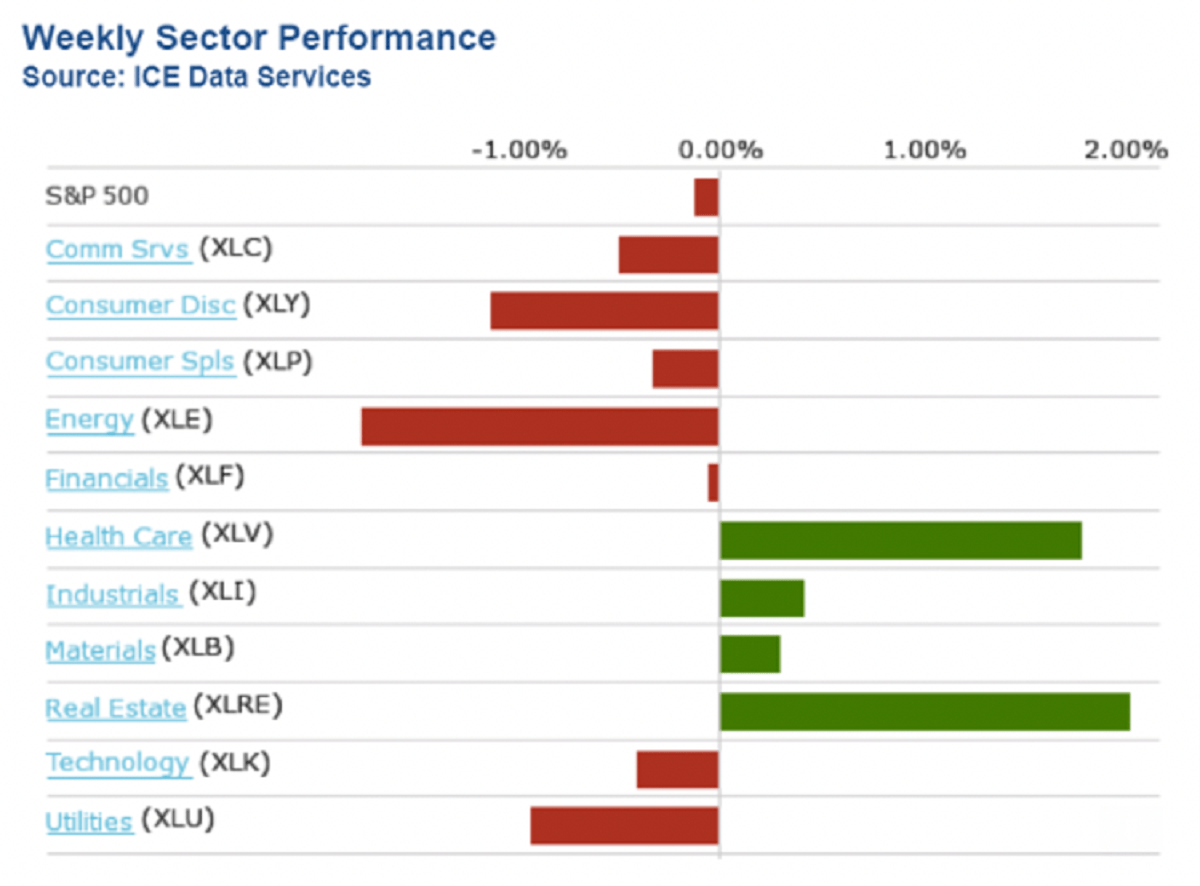Image resolution: width=1200 pixels, height=886 pixels.
Task: Click the Weekly Sector Performance title
Action: (x=259, y=38)
